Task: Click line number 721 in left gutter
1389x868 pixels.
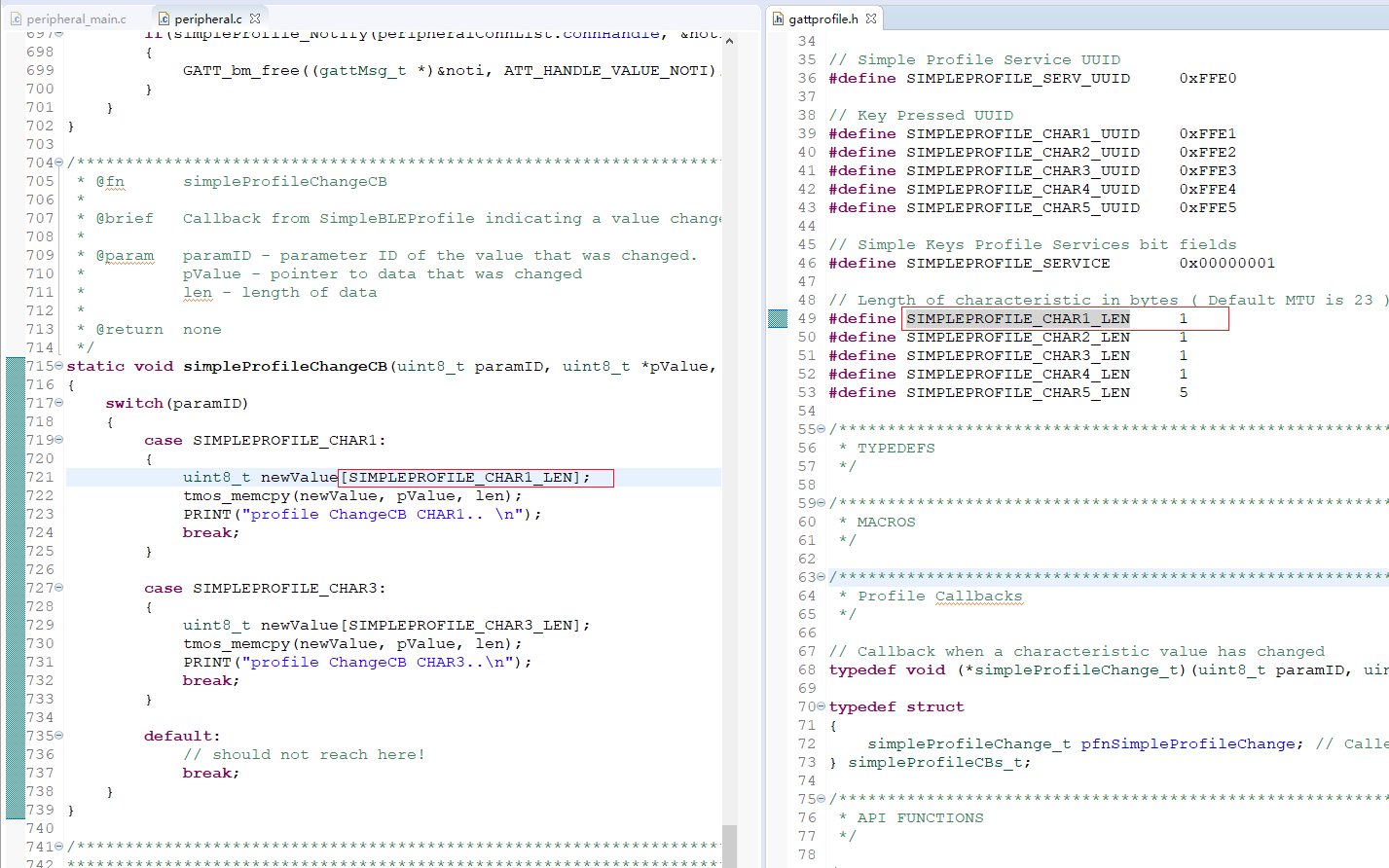Action: tap(40, 477)
